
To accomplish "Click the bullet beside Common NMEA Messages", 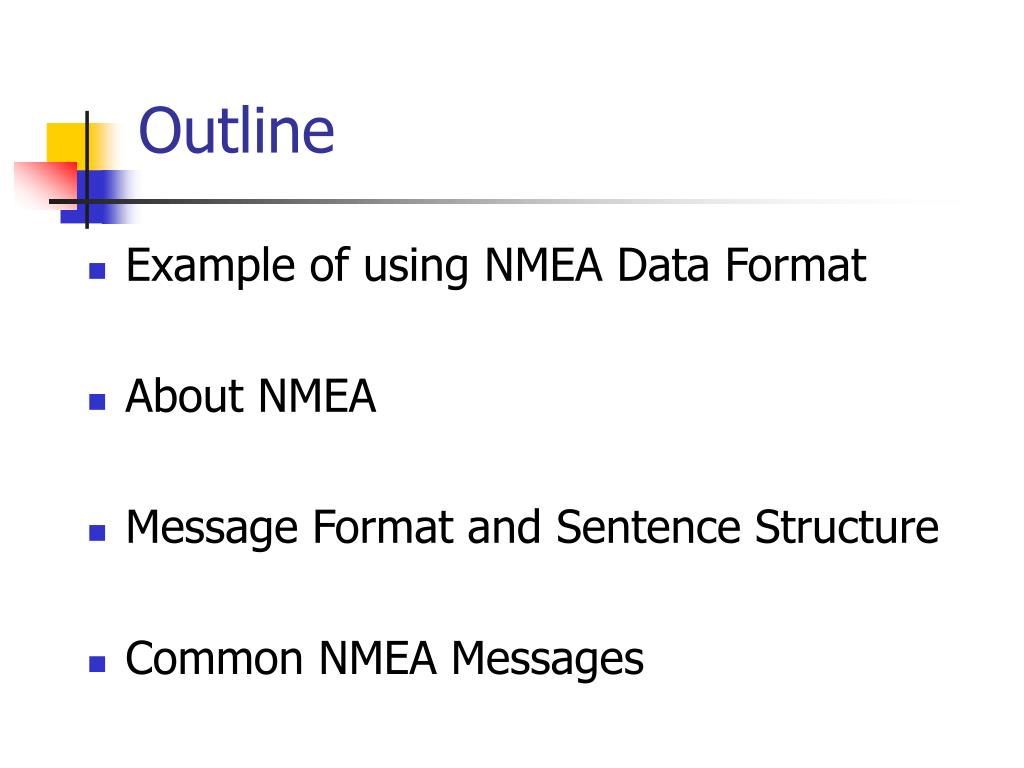I will [x=97, y=664].
